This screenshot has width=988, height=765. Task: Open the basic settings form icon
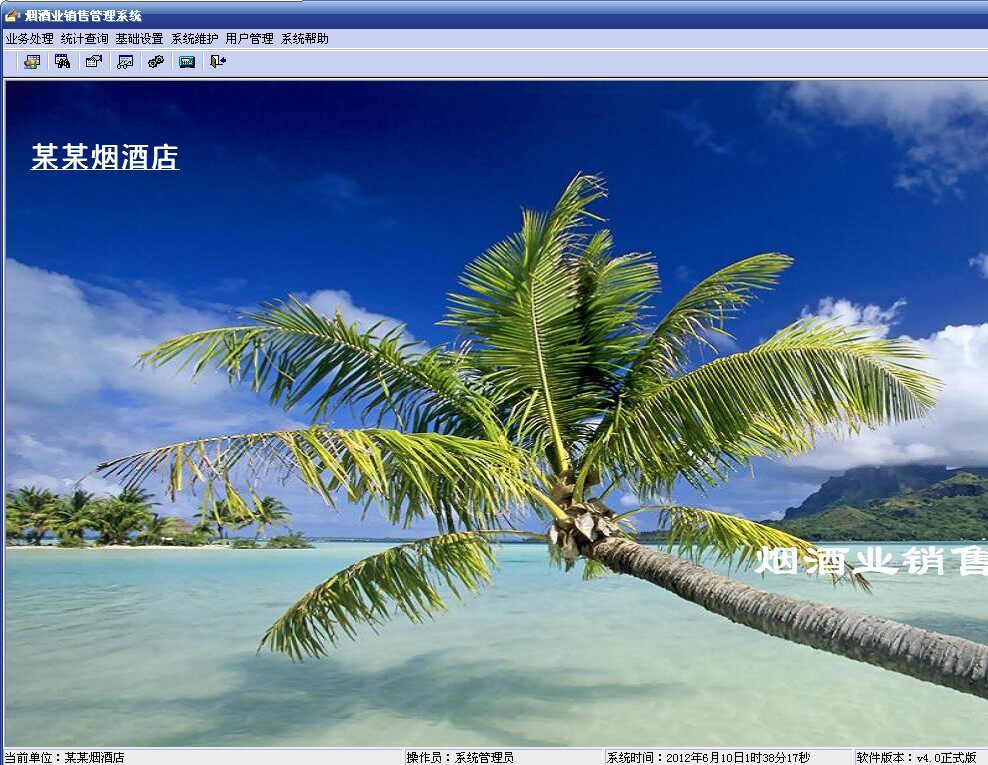pos(92,62)
